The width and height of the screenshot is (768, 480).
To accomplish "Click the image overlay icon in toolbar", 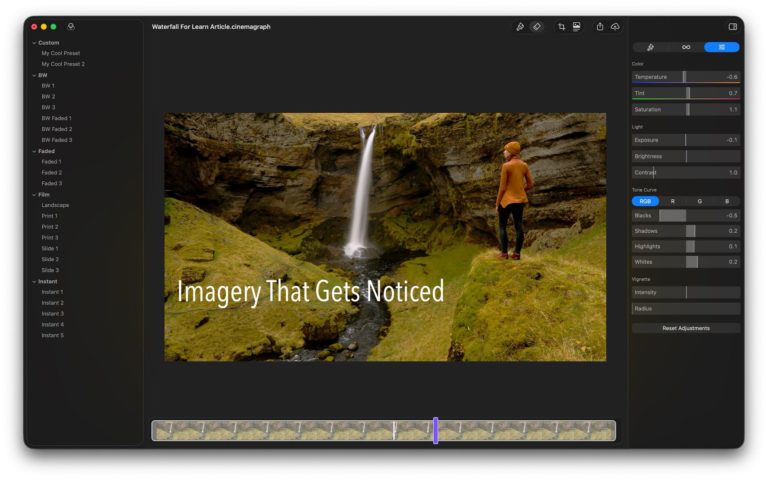I will [x=576, y=27].
